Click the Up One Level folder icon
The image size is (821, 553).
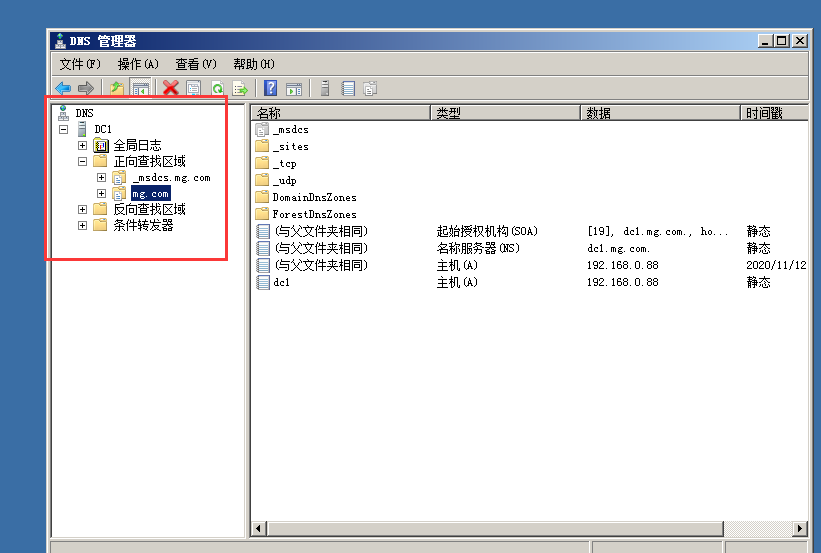[117, 88]
